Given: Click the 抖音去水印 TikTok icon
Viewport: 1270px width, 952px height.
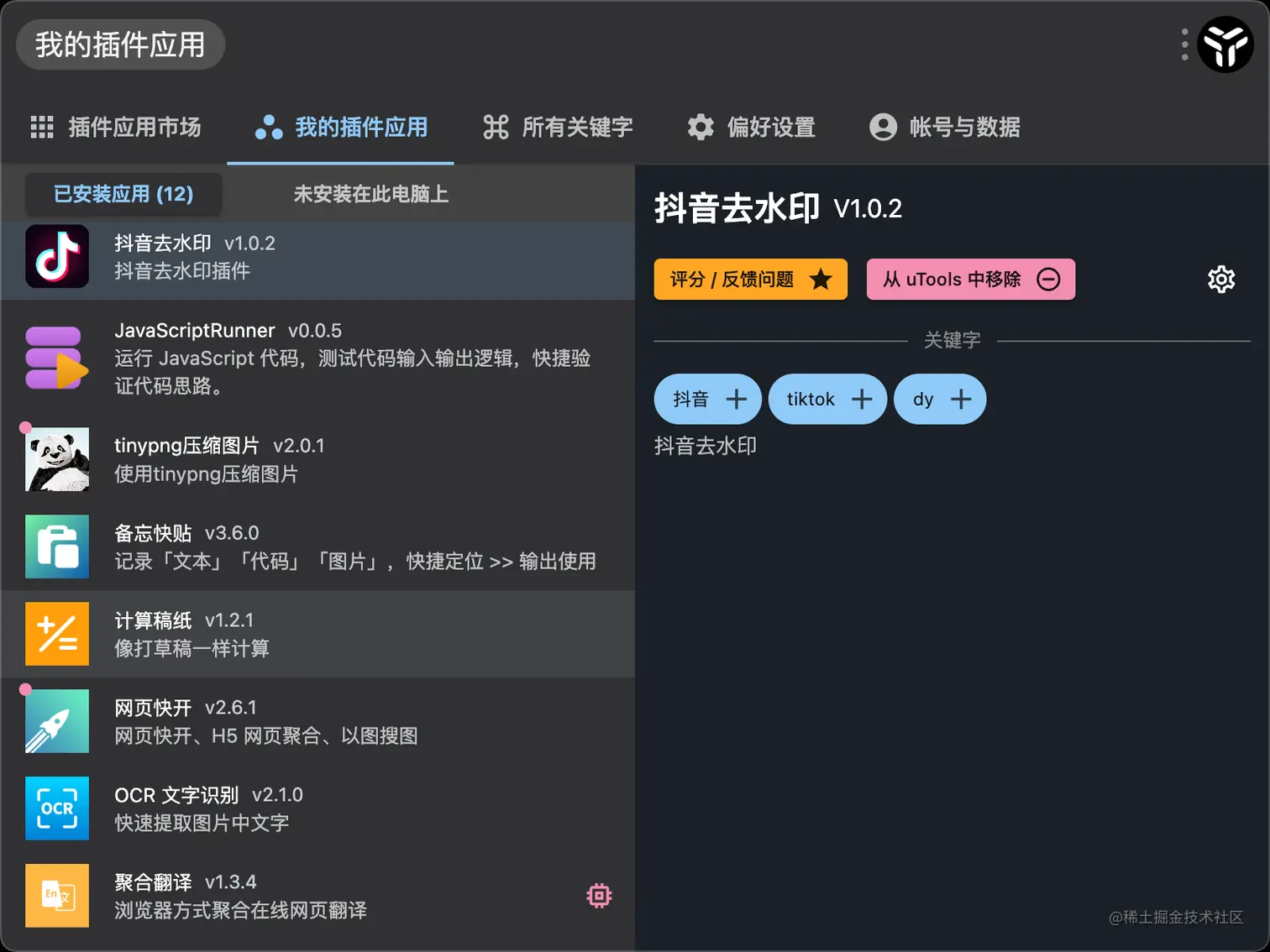Looking at the screenshot, I should pos(57,256).
